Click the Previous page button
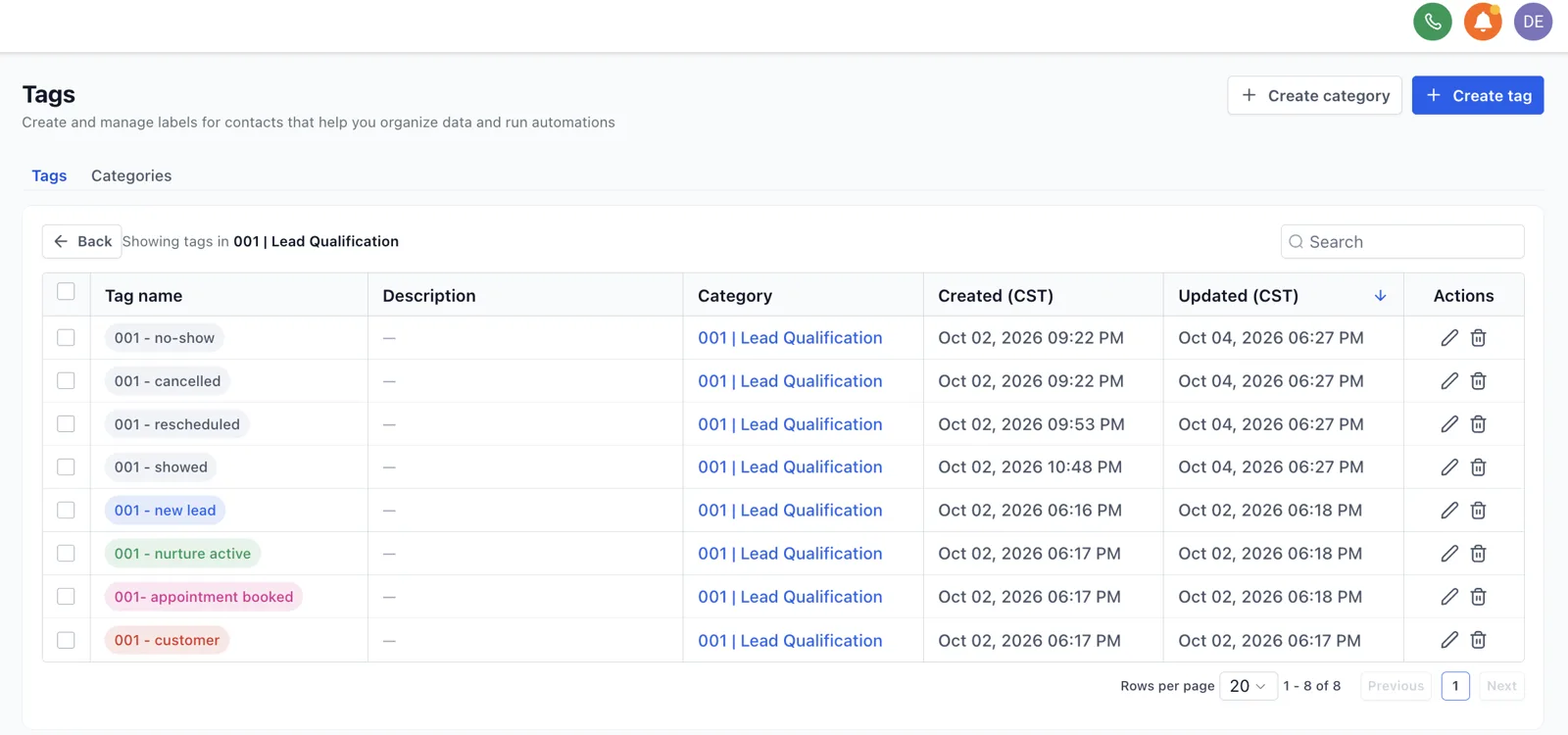The image size is (1568, 735). tap(1396, 686)
